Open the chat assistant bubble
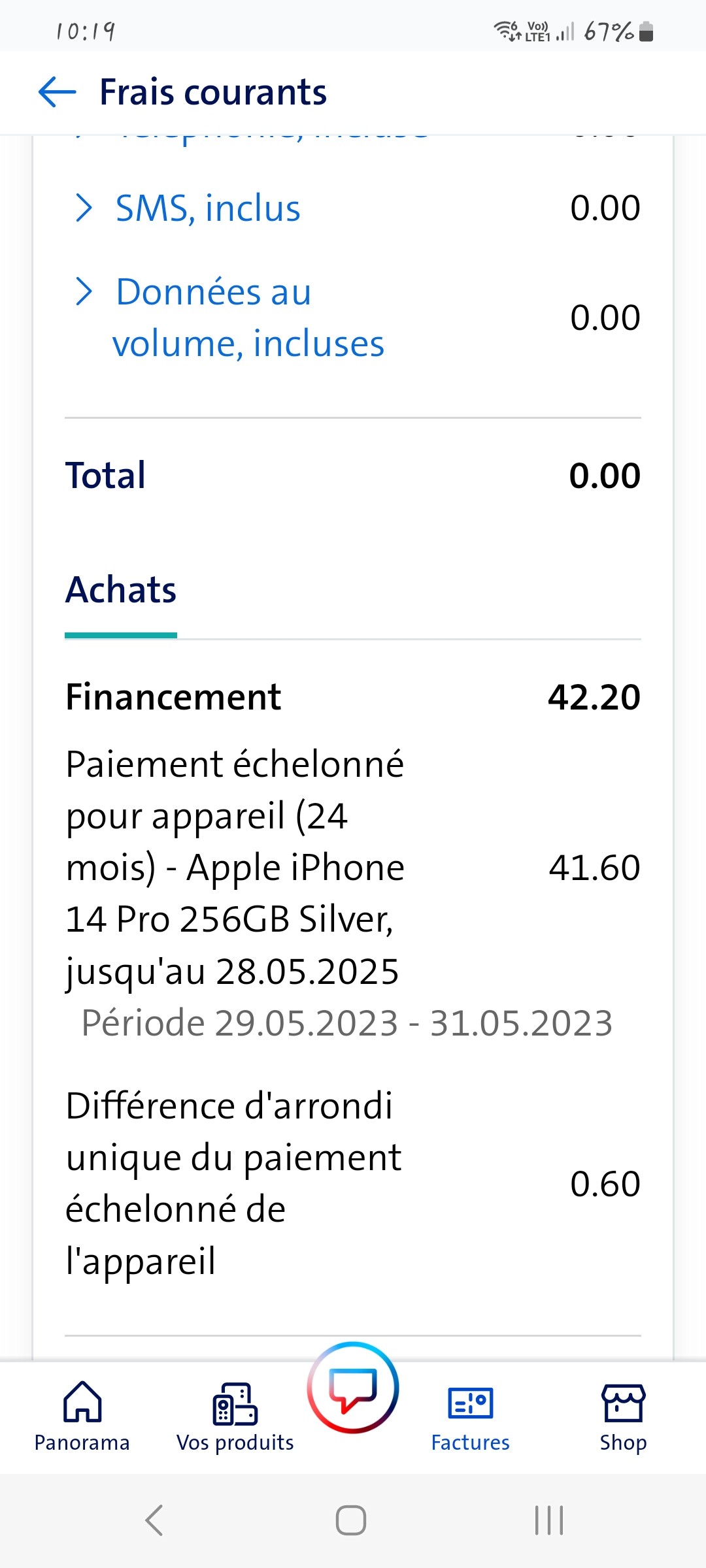The width and height of the screenshot is (706, 1568). click(353, 1387)
